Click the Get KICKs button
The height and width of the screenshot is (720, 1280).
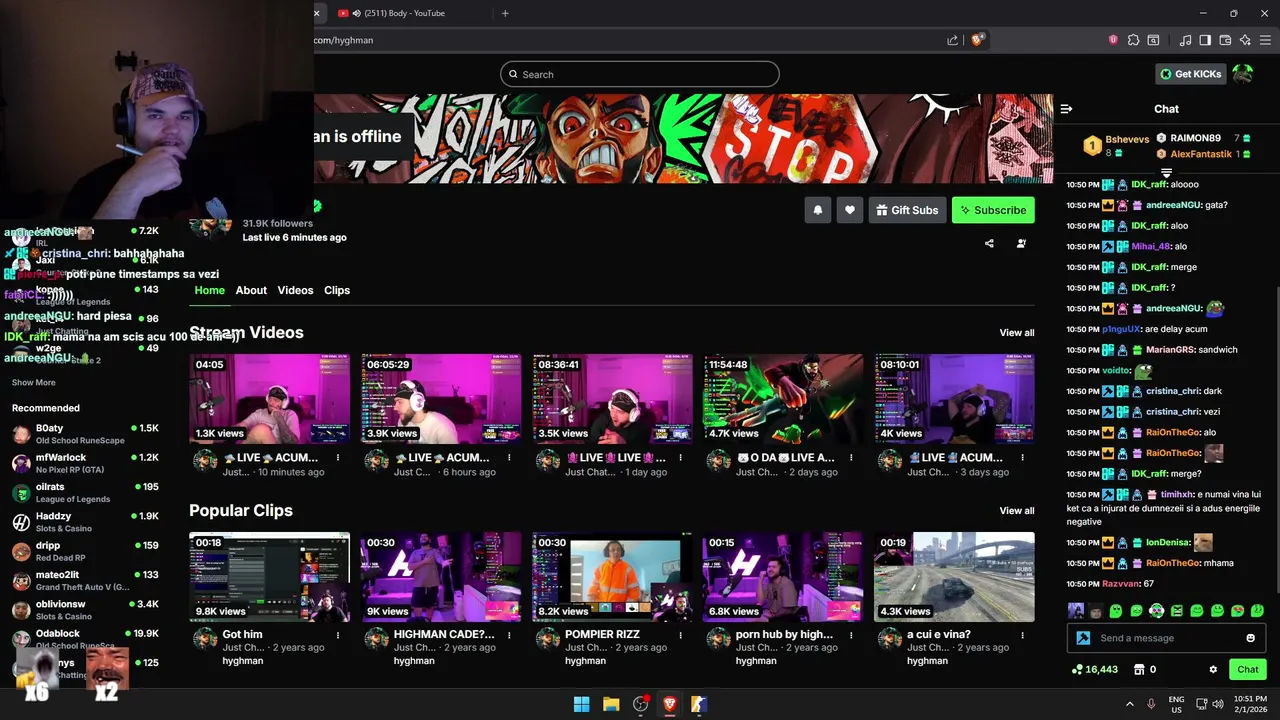(x=1190, y=74)
